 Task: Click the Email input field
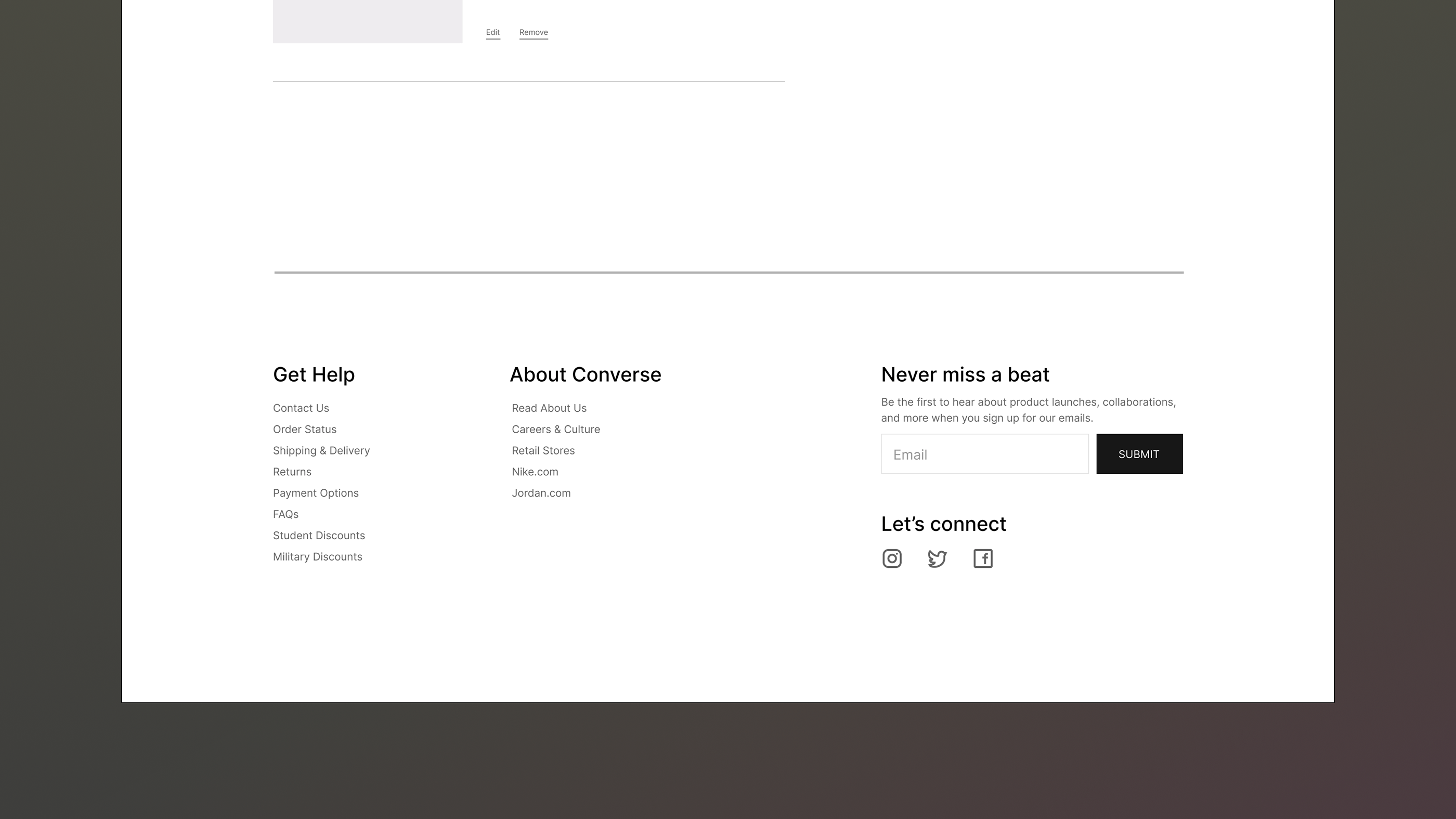(x=984, y=454)
